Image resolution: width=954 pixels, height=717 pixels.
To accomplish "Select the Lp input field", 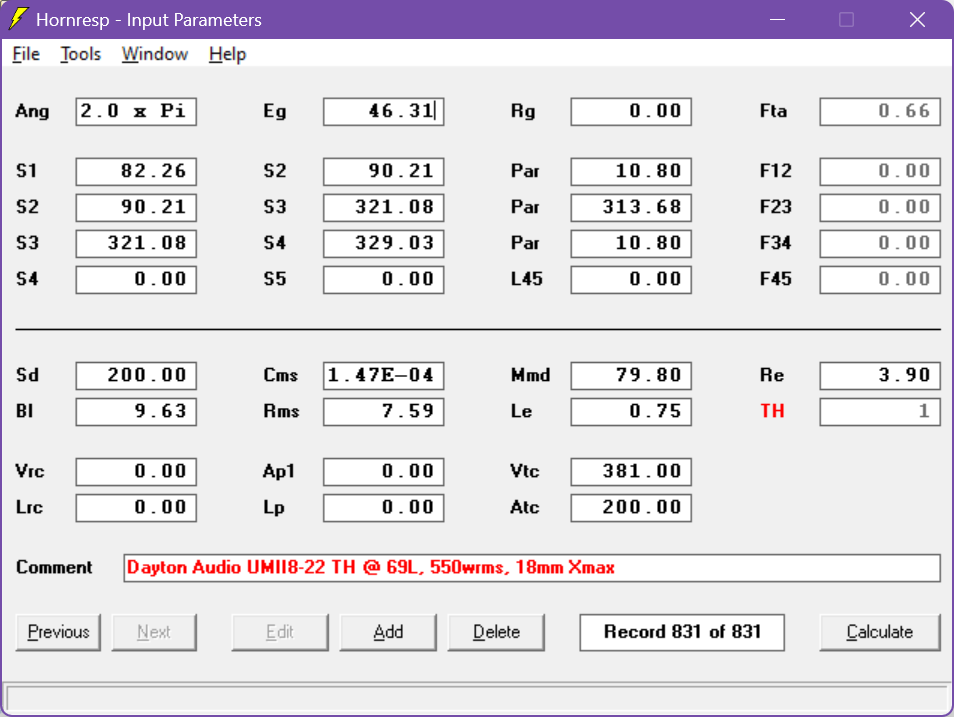I will click(384, 508).
